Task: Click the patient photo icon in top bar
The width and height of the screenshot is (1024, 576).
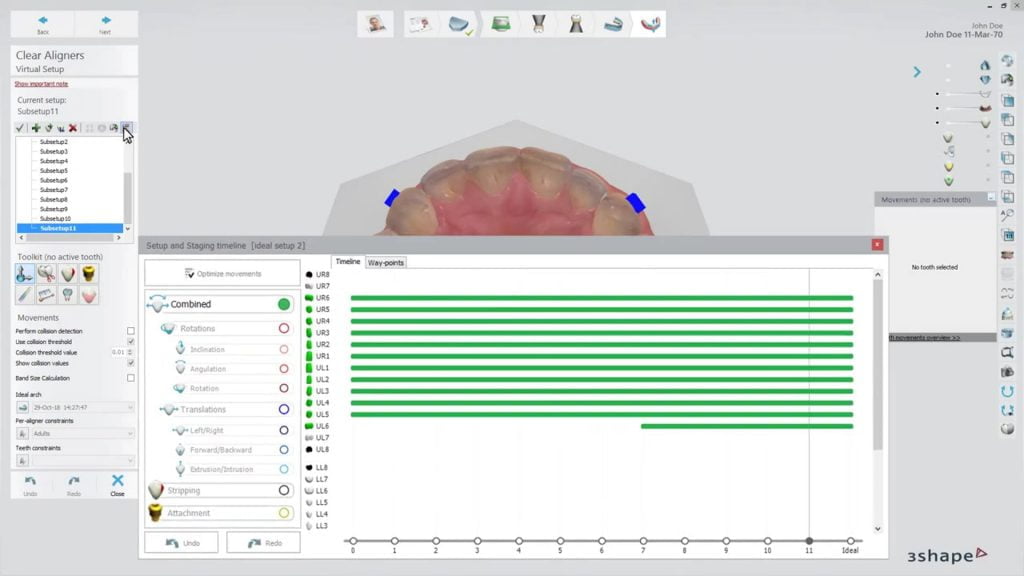Action: click(376, 24)
